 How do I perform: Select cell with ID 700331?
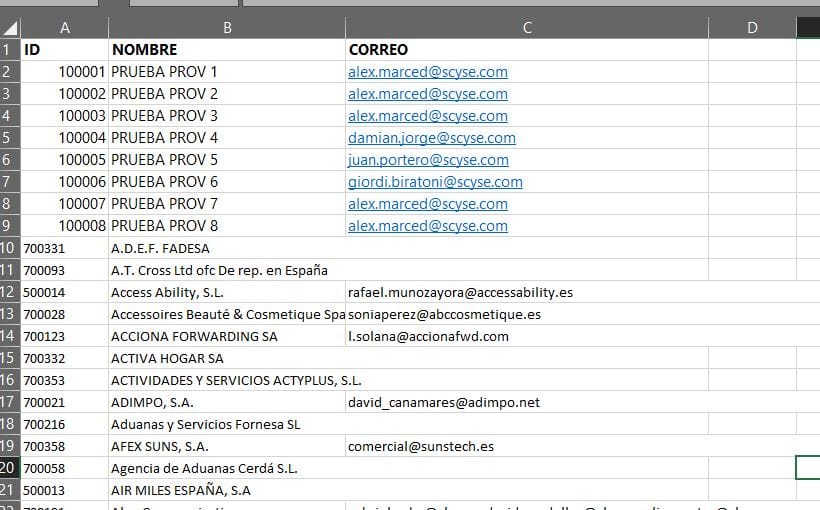coord(64,248)
